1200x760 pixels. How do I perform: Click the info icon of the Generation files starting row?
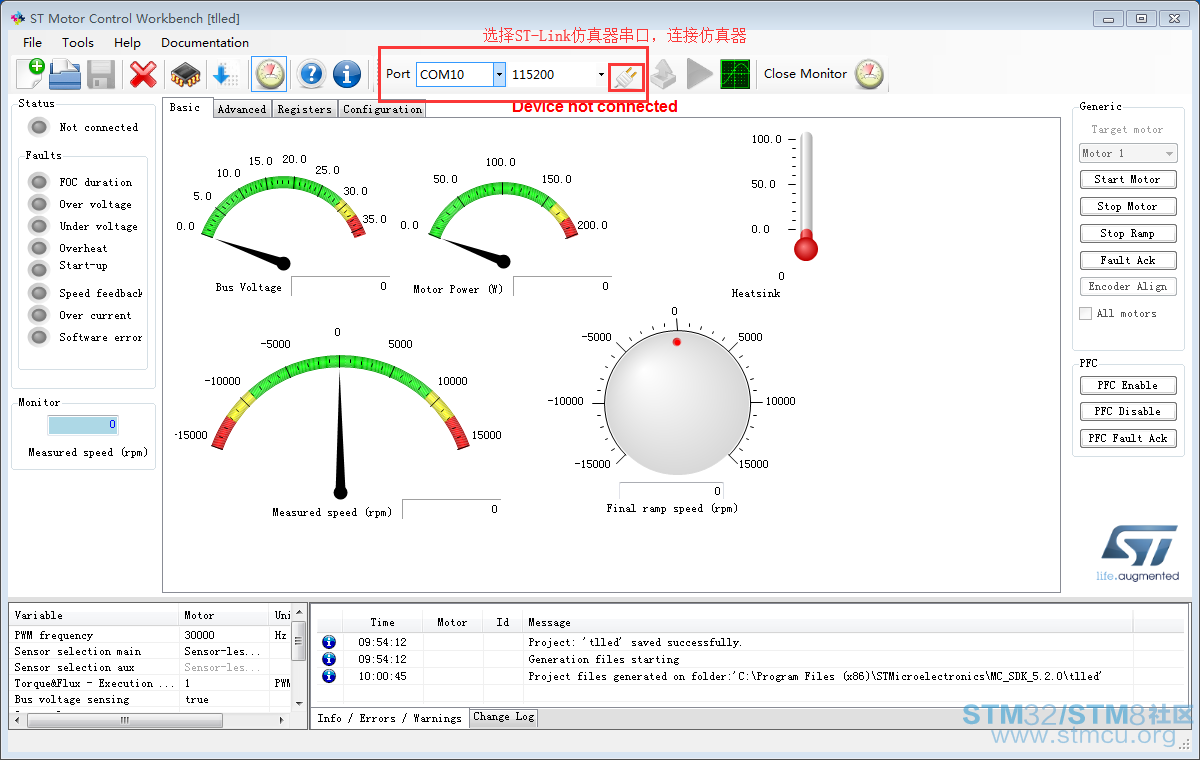click(329, 659)
